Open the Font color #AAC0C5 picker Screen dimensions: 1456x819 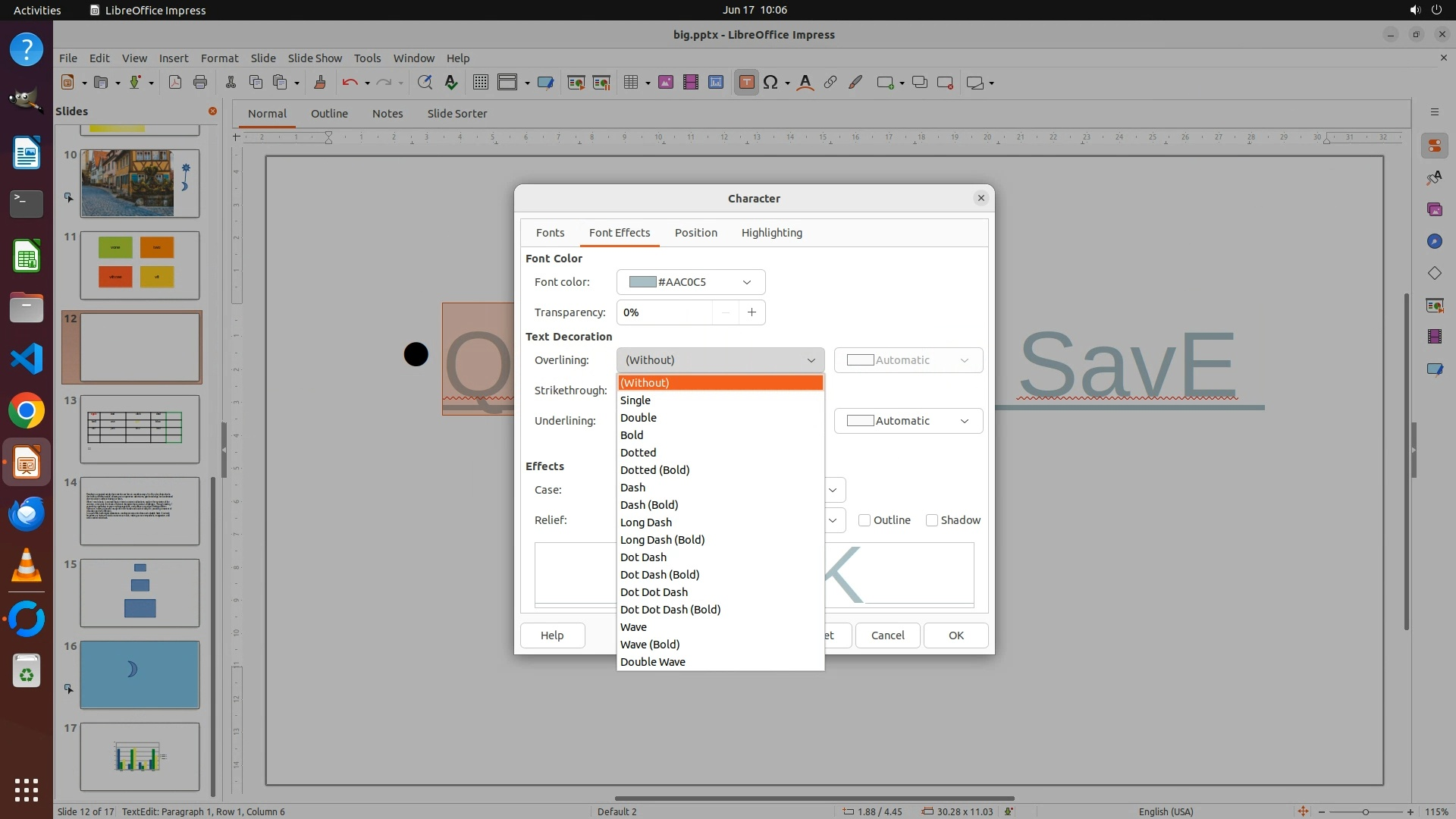pyautogui.click(x=690, y=282)
